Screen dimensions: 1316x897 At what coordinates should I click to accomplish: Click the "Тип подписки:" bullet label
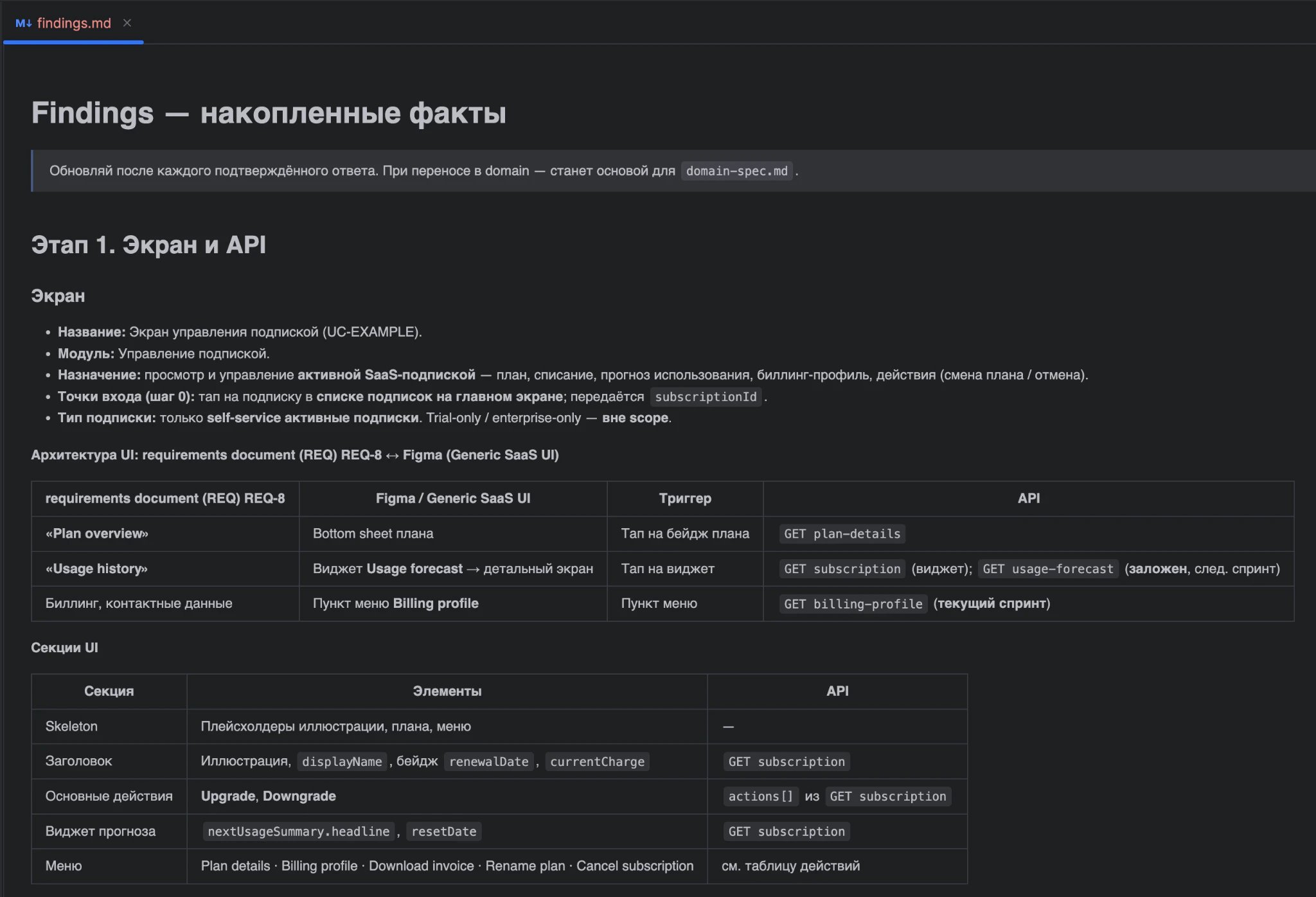(x=107, y=418)
